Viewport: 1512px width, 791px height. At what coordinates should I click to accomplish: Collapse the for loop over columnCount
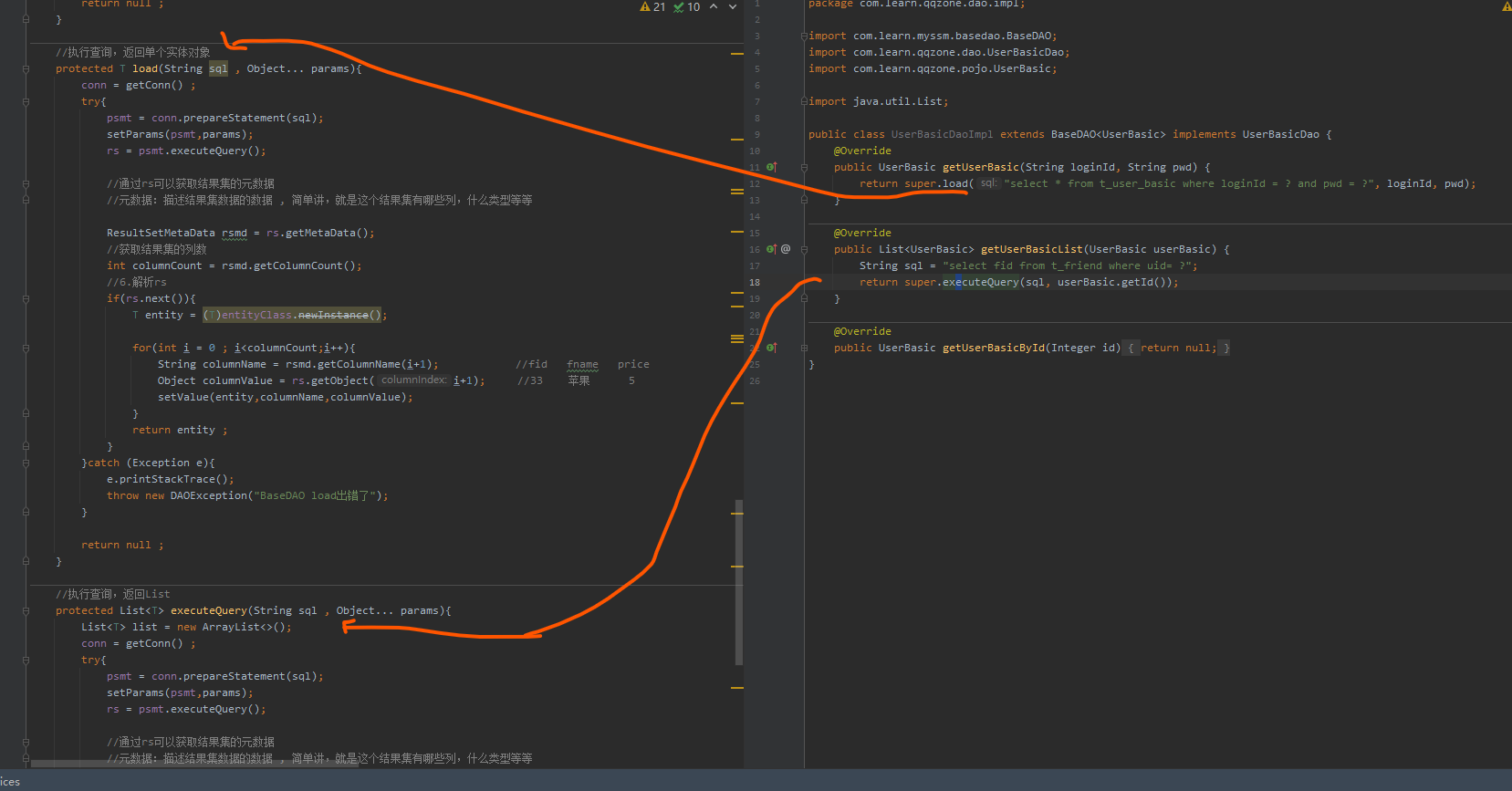click(x=26, y=348)
